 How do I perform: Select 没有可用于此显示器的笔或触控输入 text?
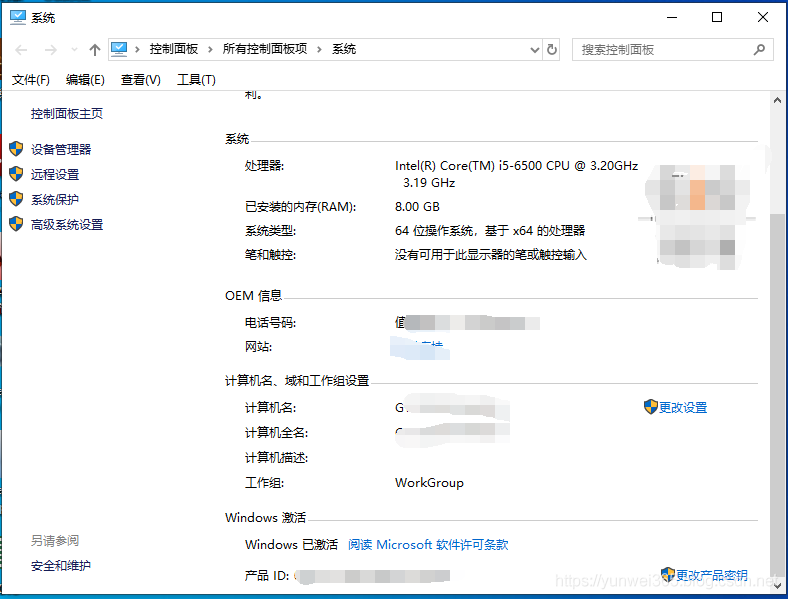tap(490, 255)
